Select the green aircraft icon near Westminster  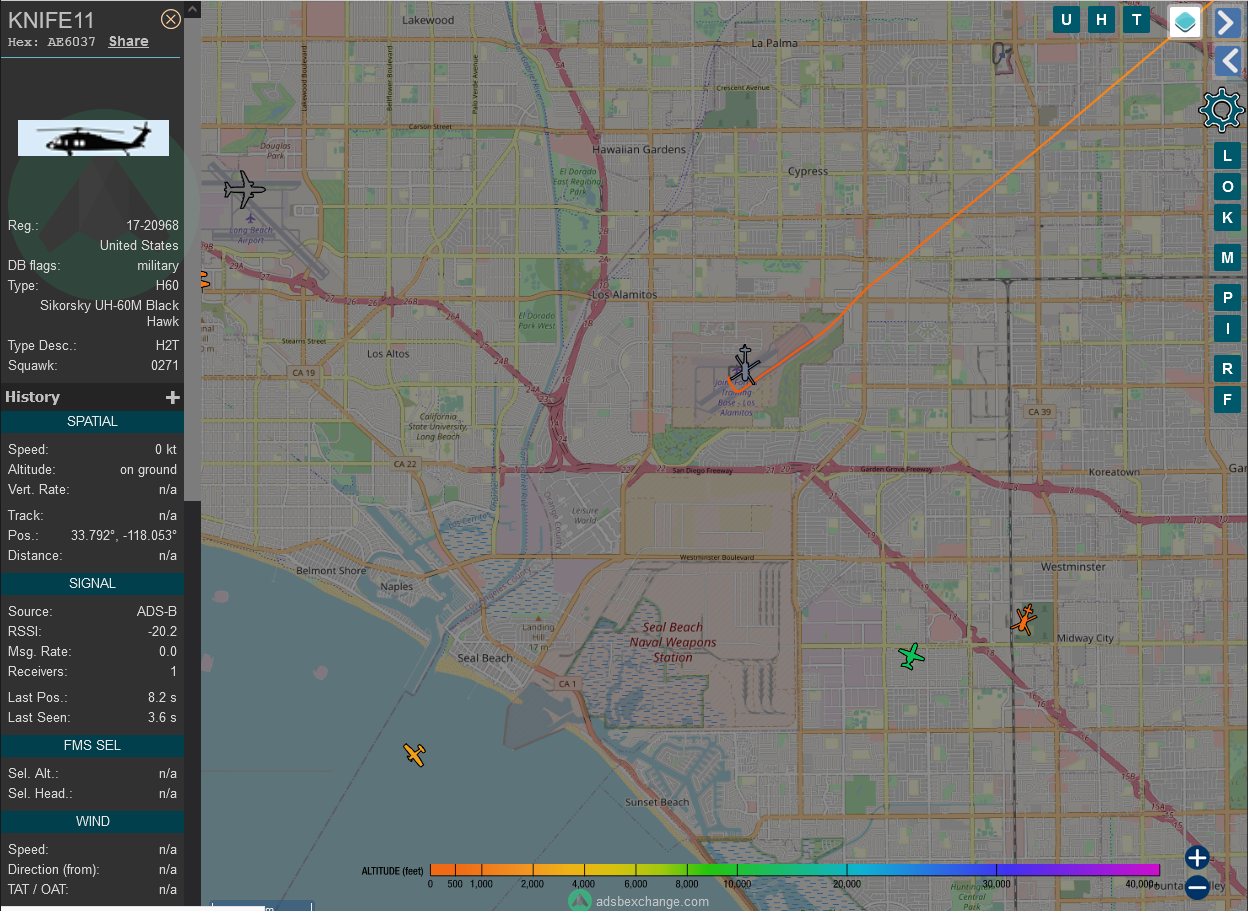pos(911,656)
